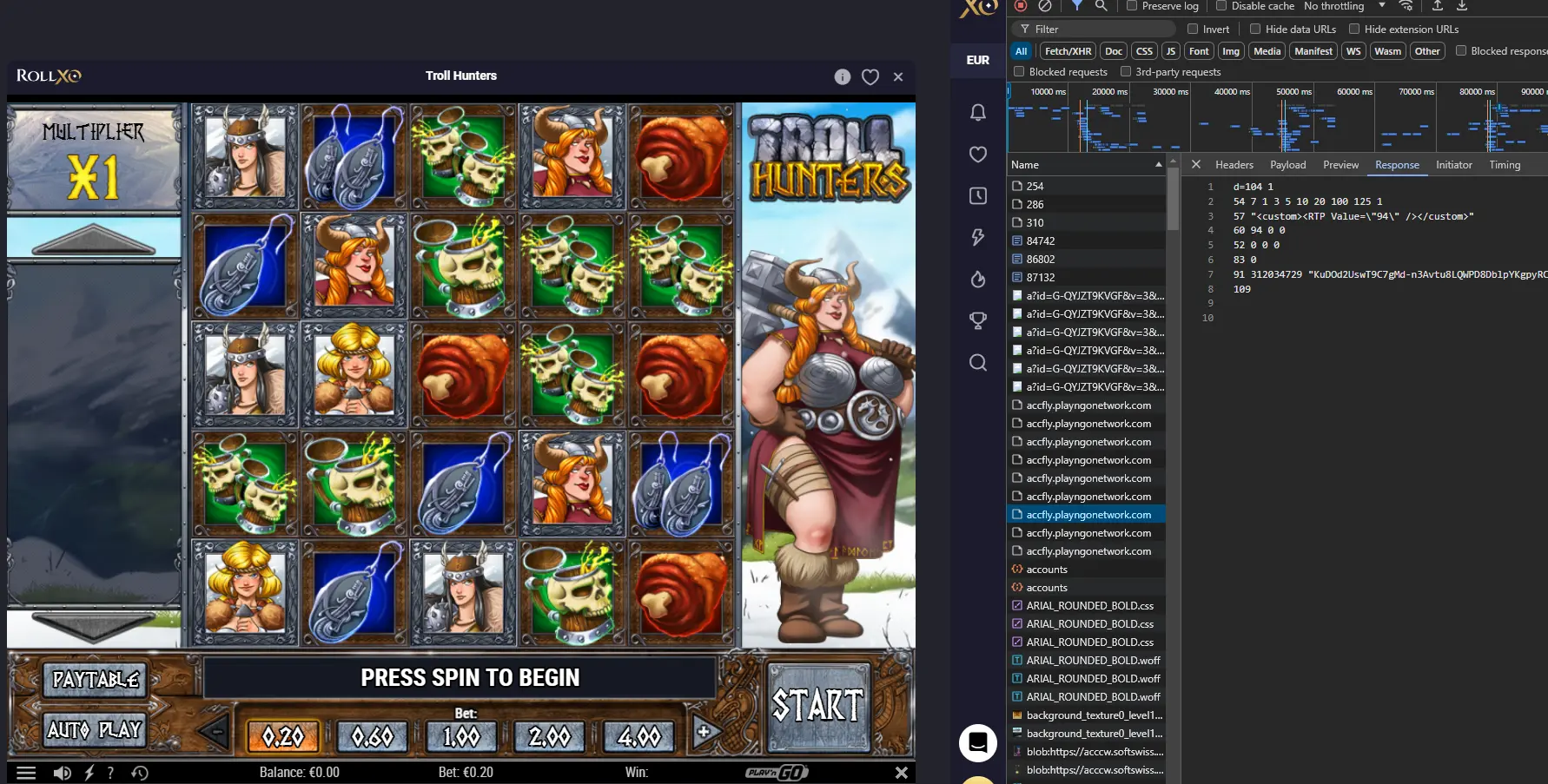Screen dimensions: 1548x784
Task: Select the first accounts request
Action: (1087, 569)
